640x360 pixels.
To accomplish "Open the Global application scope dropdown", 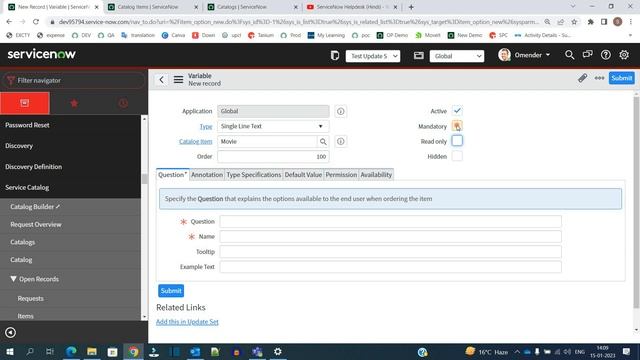I will coord(457,56).
